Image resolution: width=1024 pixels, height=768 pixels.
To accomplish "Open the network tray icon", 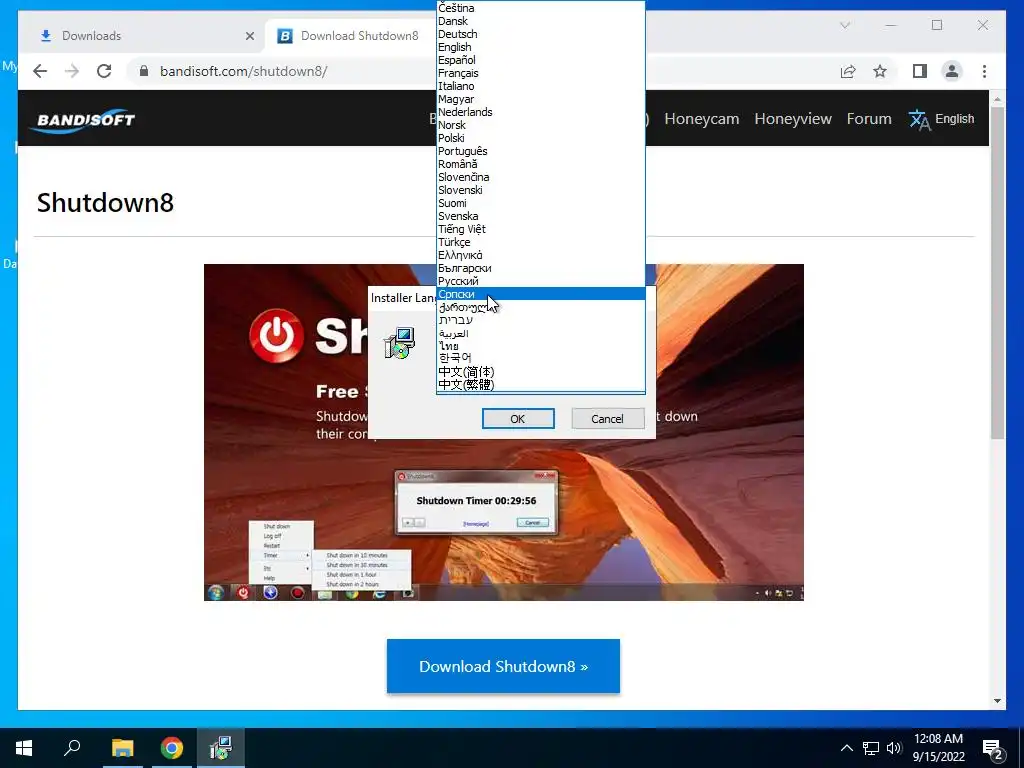I will click(871, 748).
